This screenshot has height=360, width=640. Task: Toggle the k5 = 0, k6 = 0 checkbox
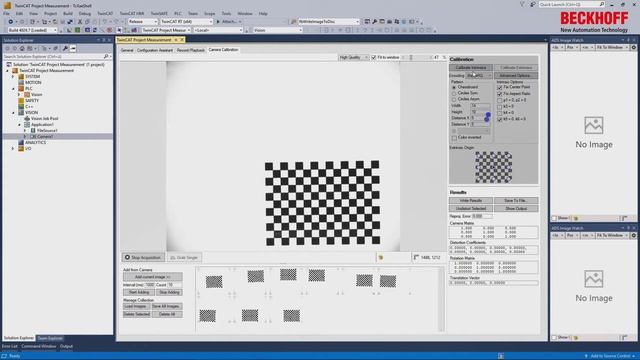point(500,119)
